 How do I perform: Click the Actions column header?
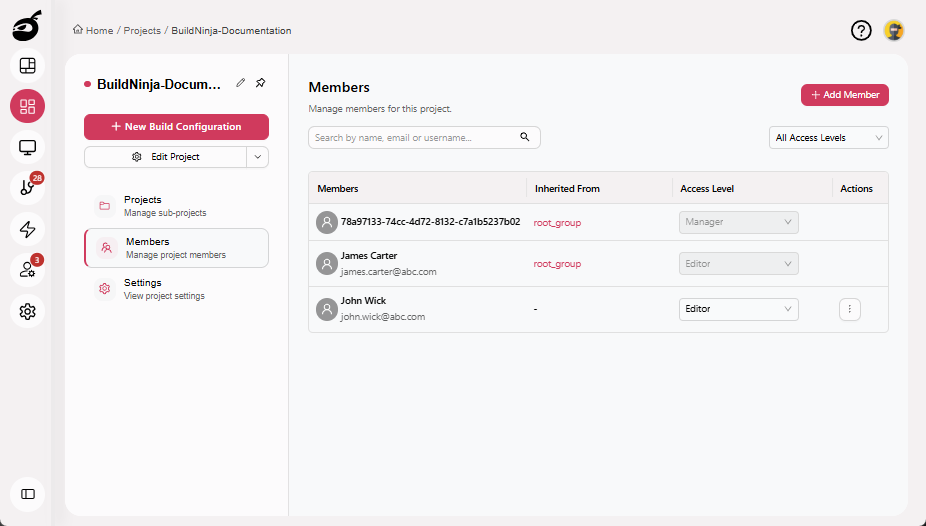click(856, 189)
